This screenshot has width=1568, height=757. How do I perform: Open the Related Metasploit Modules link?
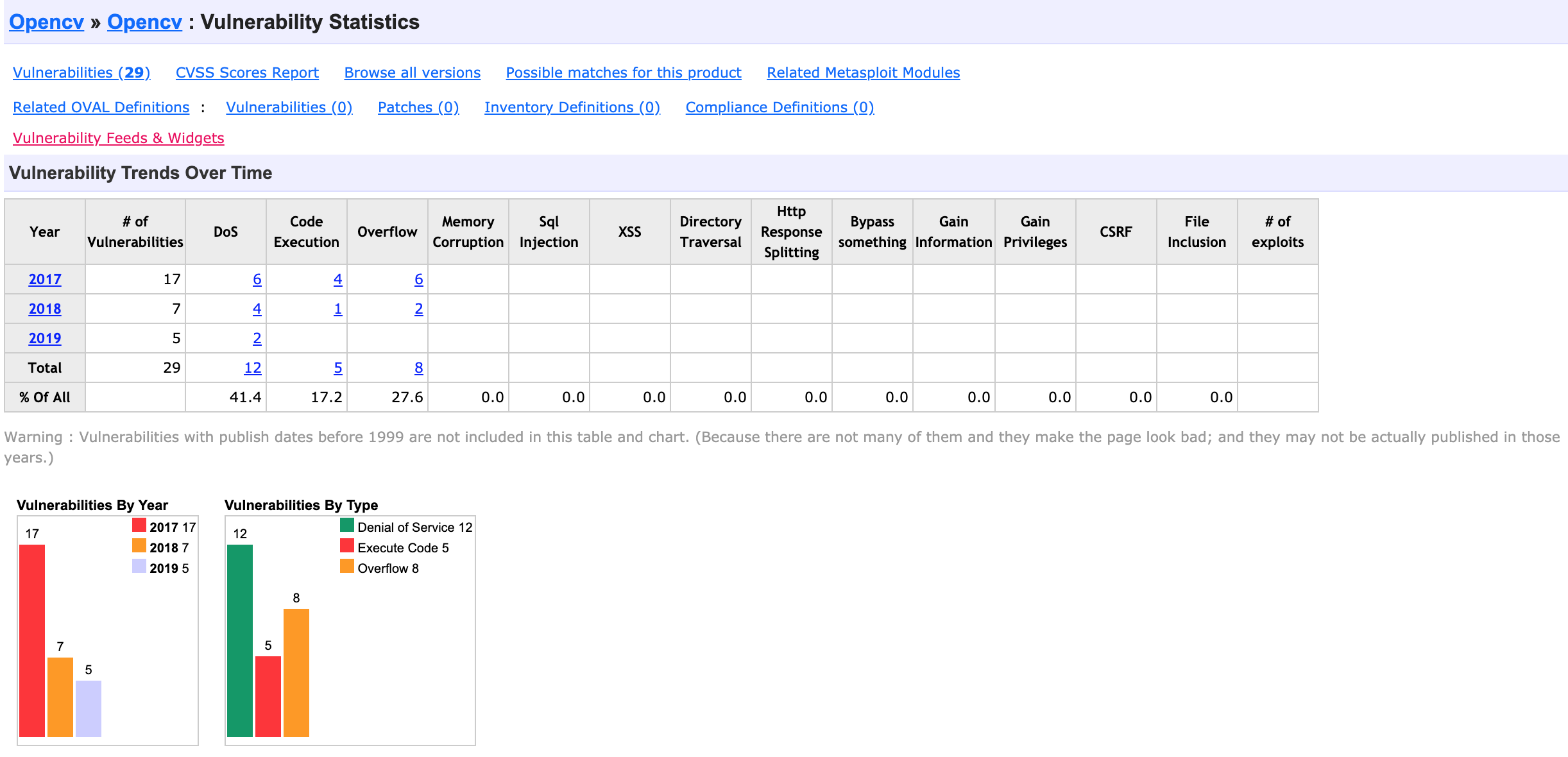point(863,72)
